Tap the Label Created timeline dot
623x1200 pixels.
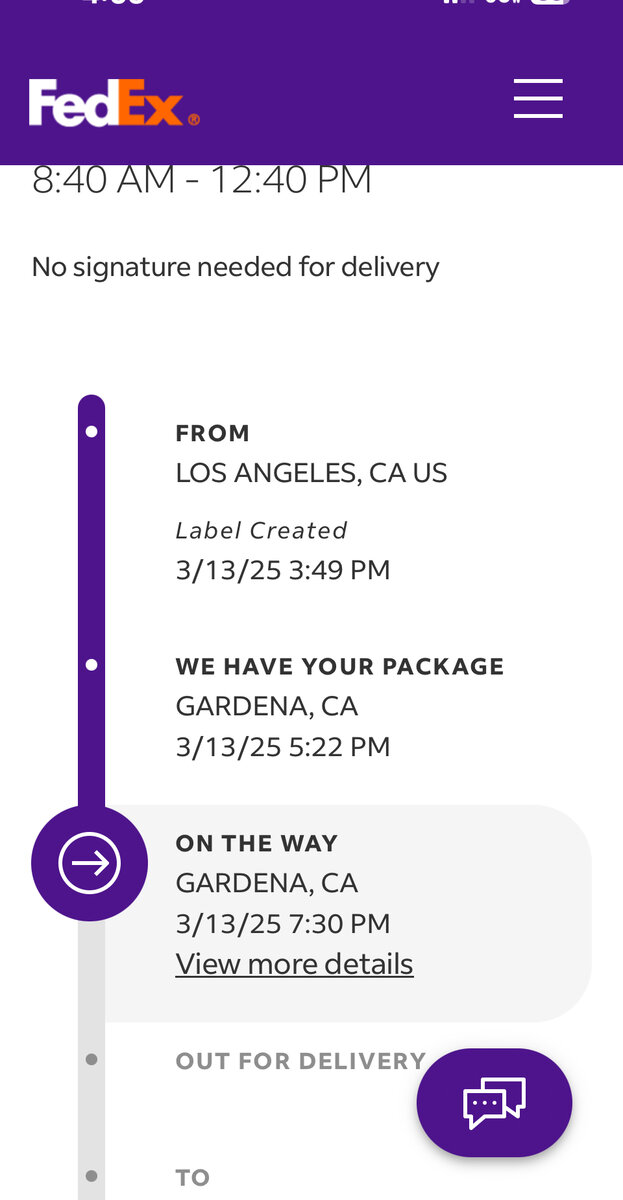[x=92, y=432]
